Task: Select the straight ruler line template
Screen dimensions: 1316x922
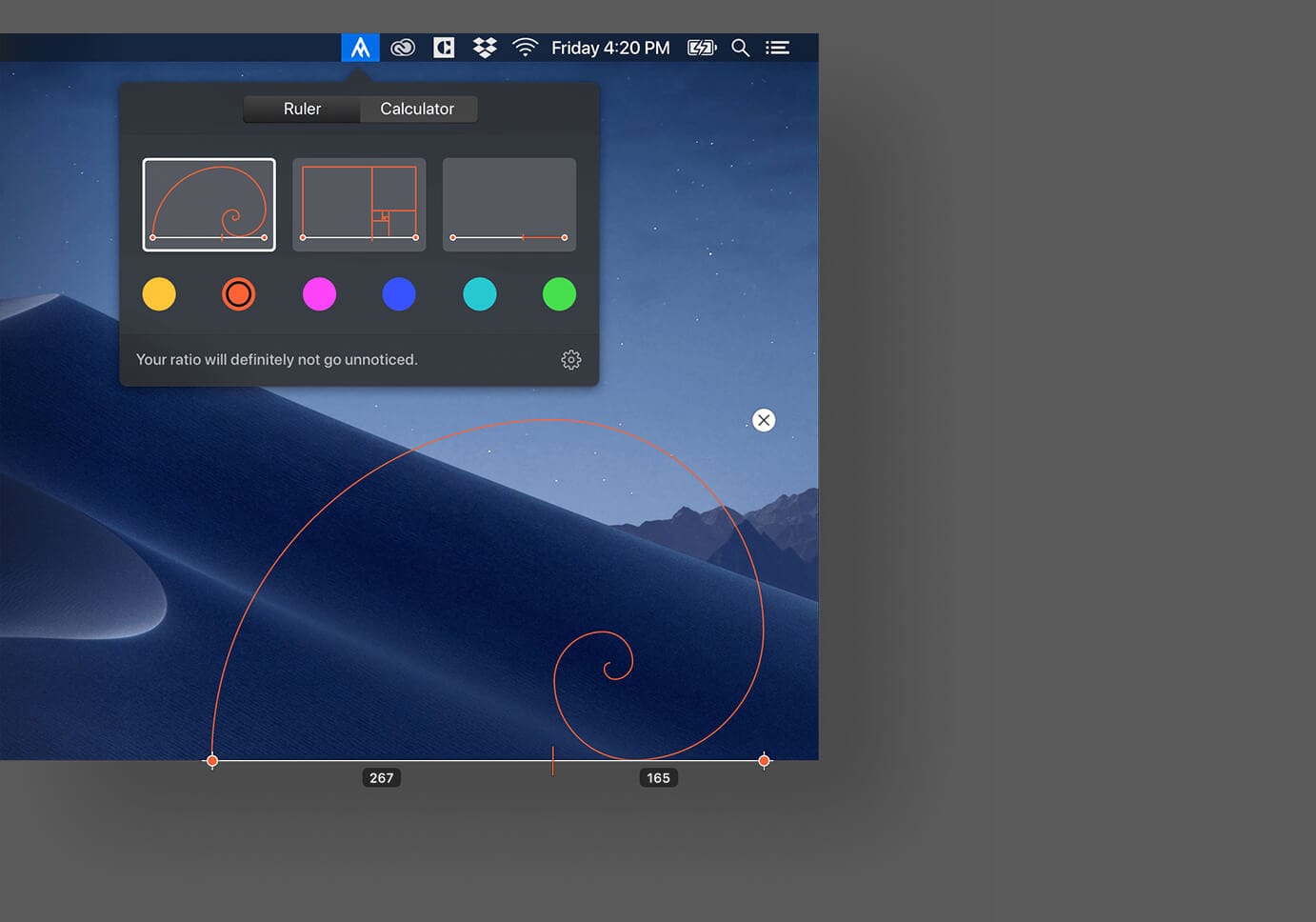Action: pyautogui.click(x=508, y=204)
